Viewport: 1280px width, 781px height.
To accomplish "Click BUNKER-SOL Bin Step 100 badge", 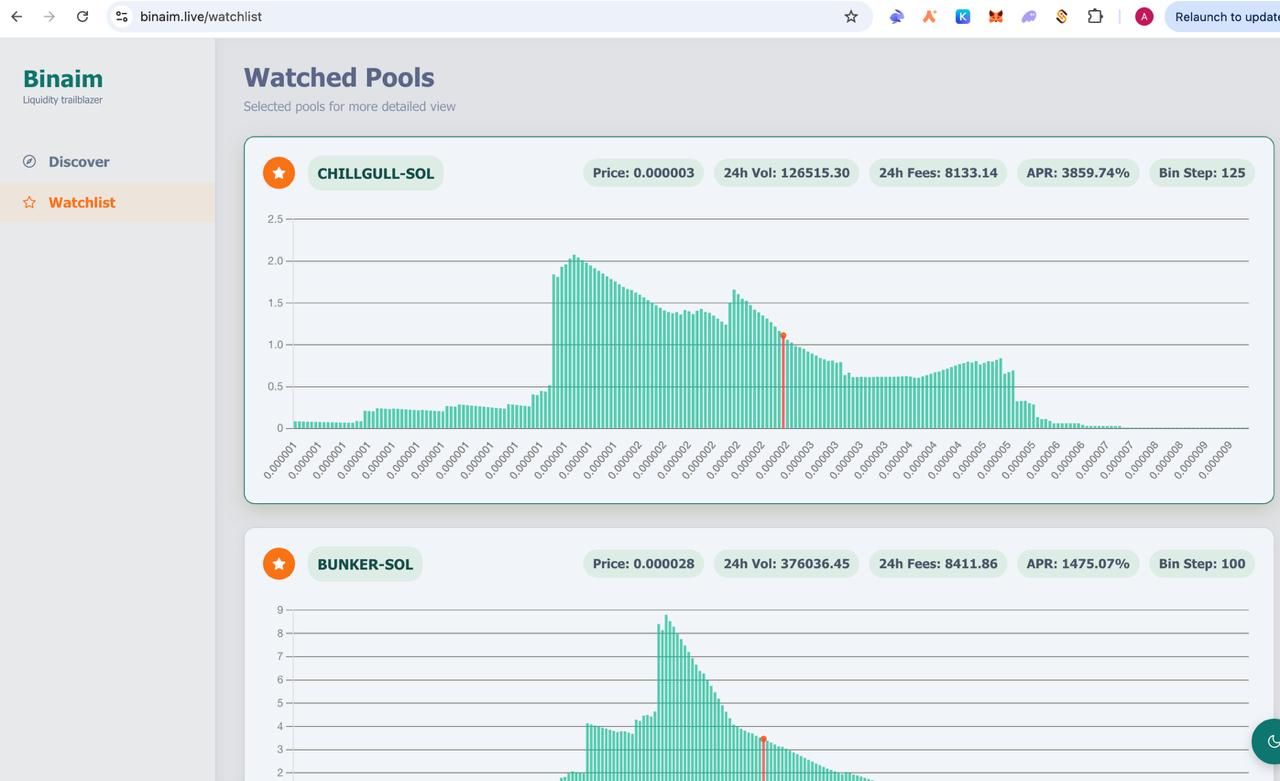I will coord(1202,564).
